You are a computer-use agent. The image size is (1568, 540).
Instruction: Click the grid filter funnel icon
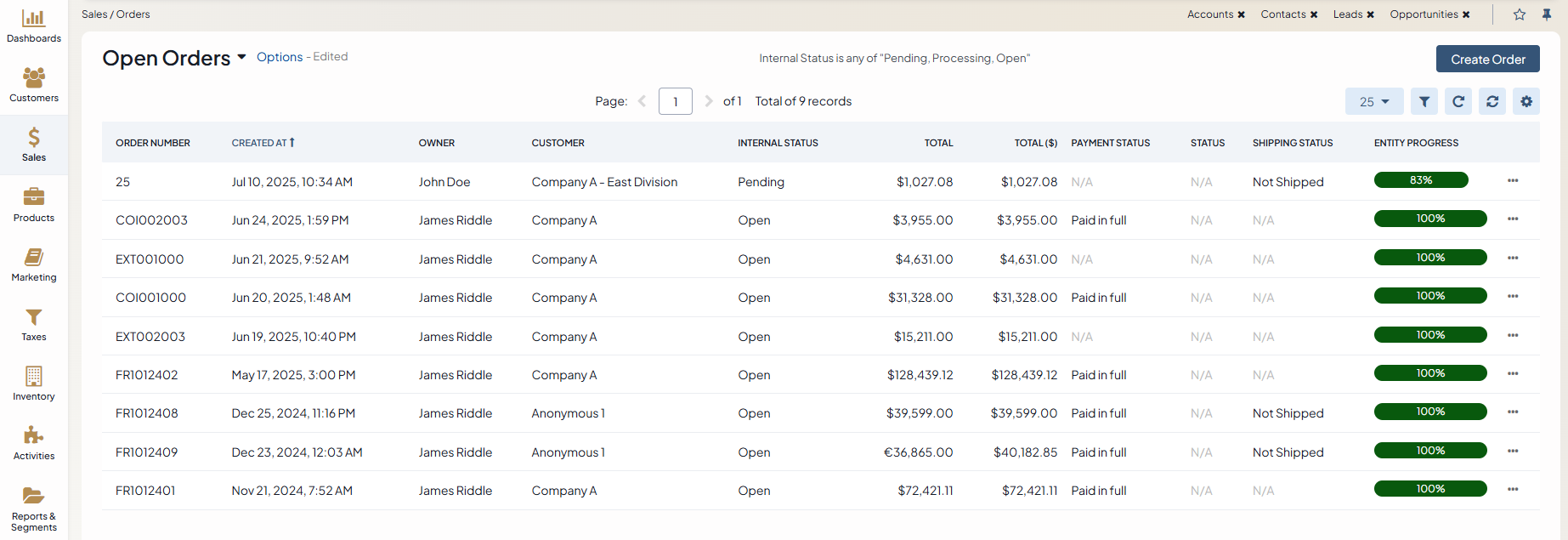pos(1424,101)
